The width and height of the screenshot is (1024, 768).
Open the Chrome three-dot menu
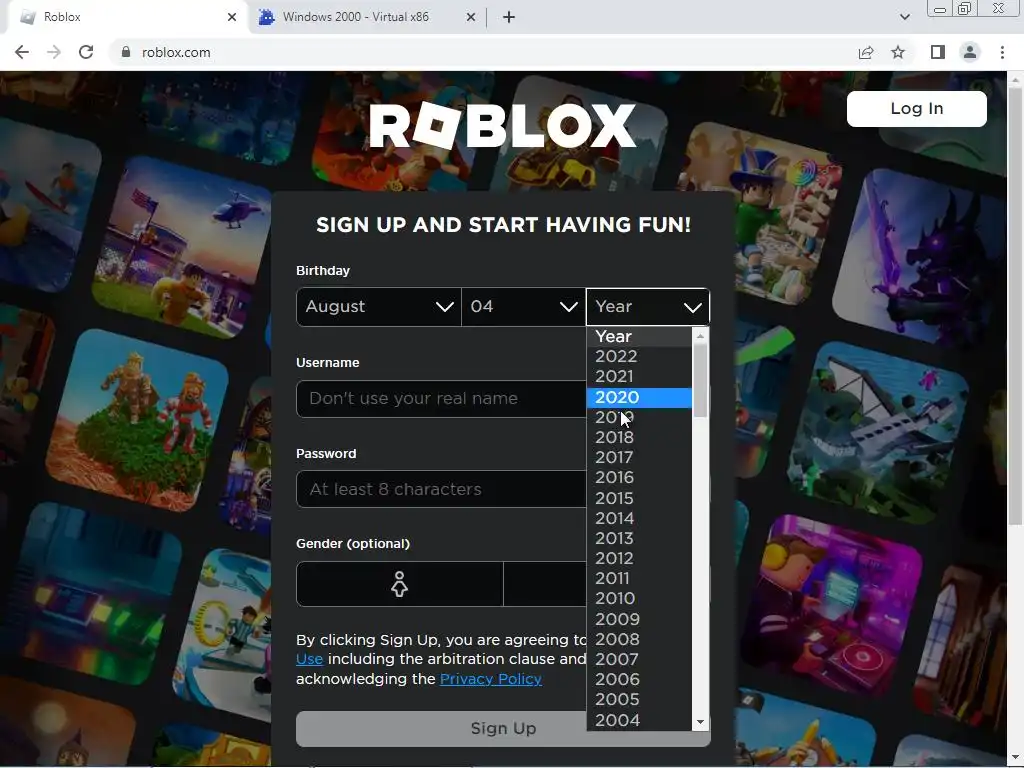tap(1002, 52)
